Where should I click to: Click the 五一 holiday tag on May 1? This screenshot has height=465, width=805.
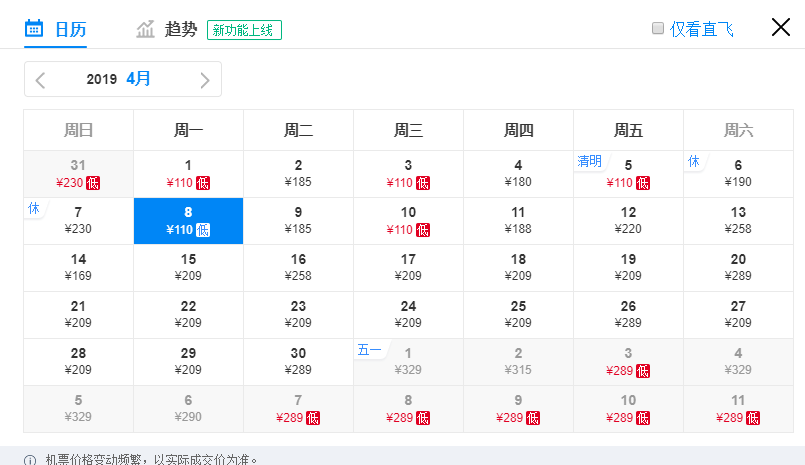click(370, 350)
